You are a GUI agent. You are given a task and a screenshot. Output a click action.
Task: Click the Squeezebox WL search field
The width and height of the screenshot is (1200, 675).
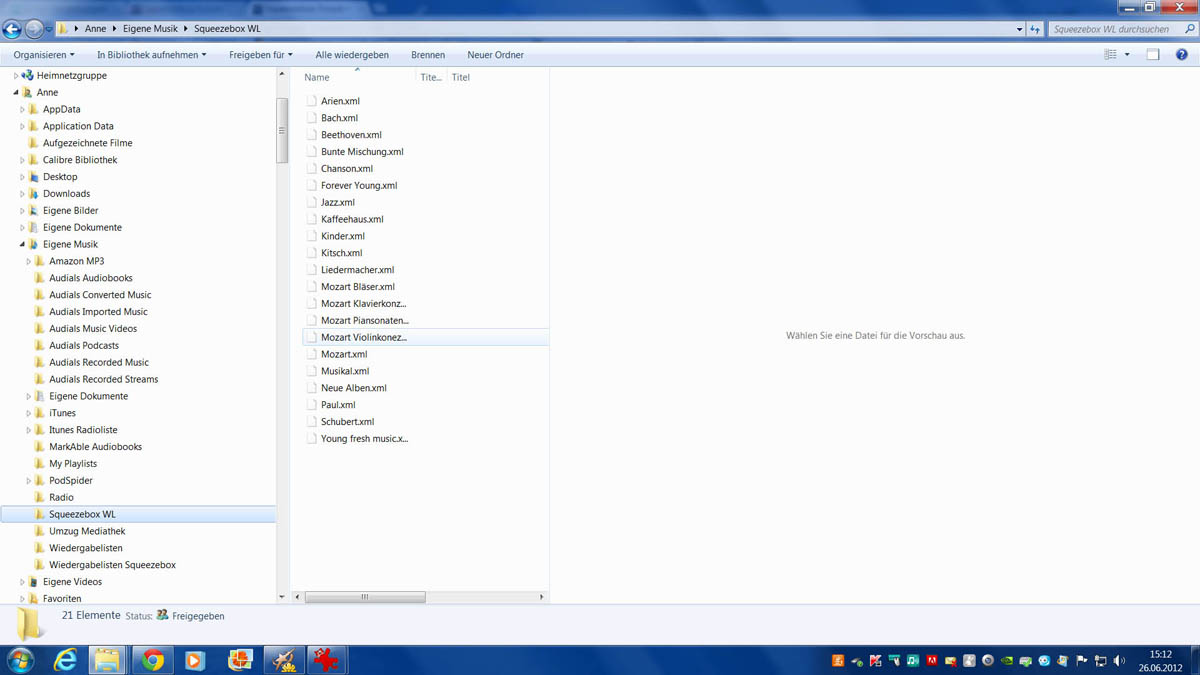[x=1113, y=29]
